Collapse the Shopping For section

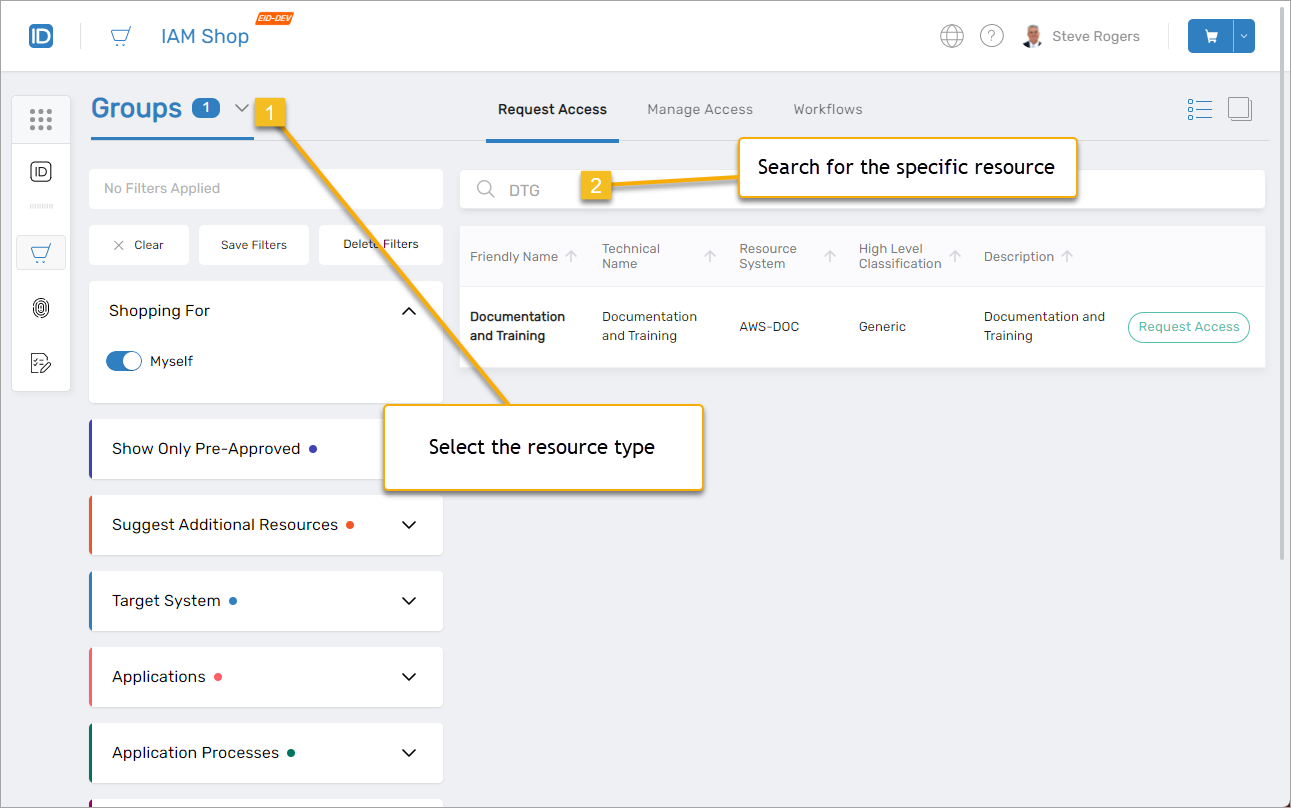pyautogui.click(x=408, y=310)
